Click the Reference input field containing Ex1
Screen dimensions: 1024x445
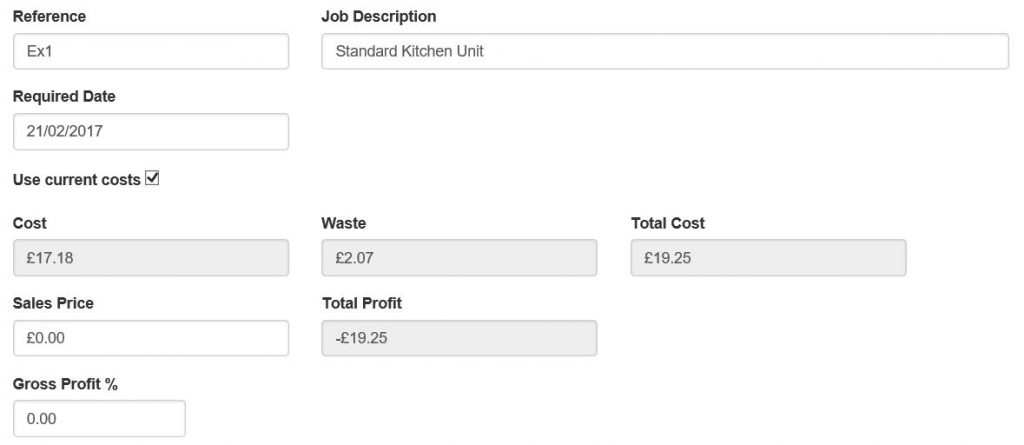pyautogui.click(x=151, y=51)
